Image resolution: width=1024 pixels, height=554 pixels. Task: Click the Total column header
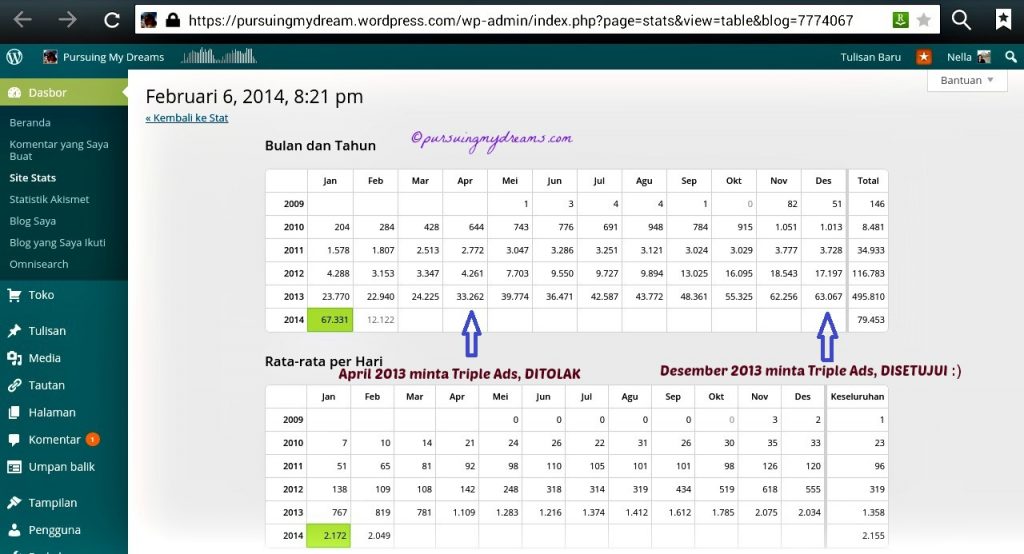[868, 180]
